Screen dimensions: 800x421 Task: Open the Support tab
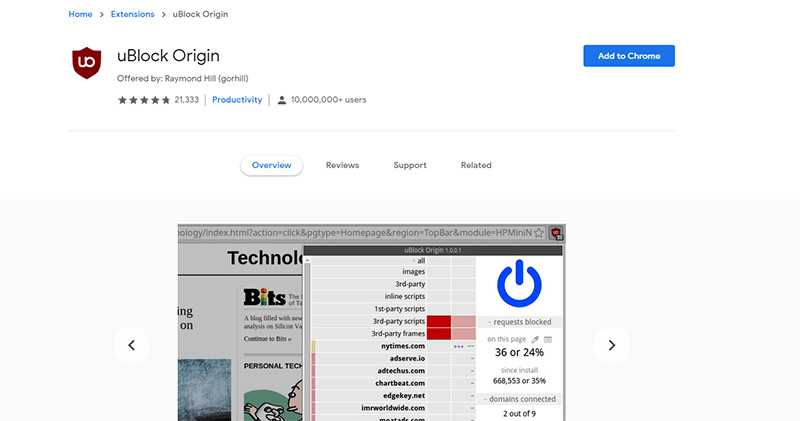(x=410, y=165)
